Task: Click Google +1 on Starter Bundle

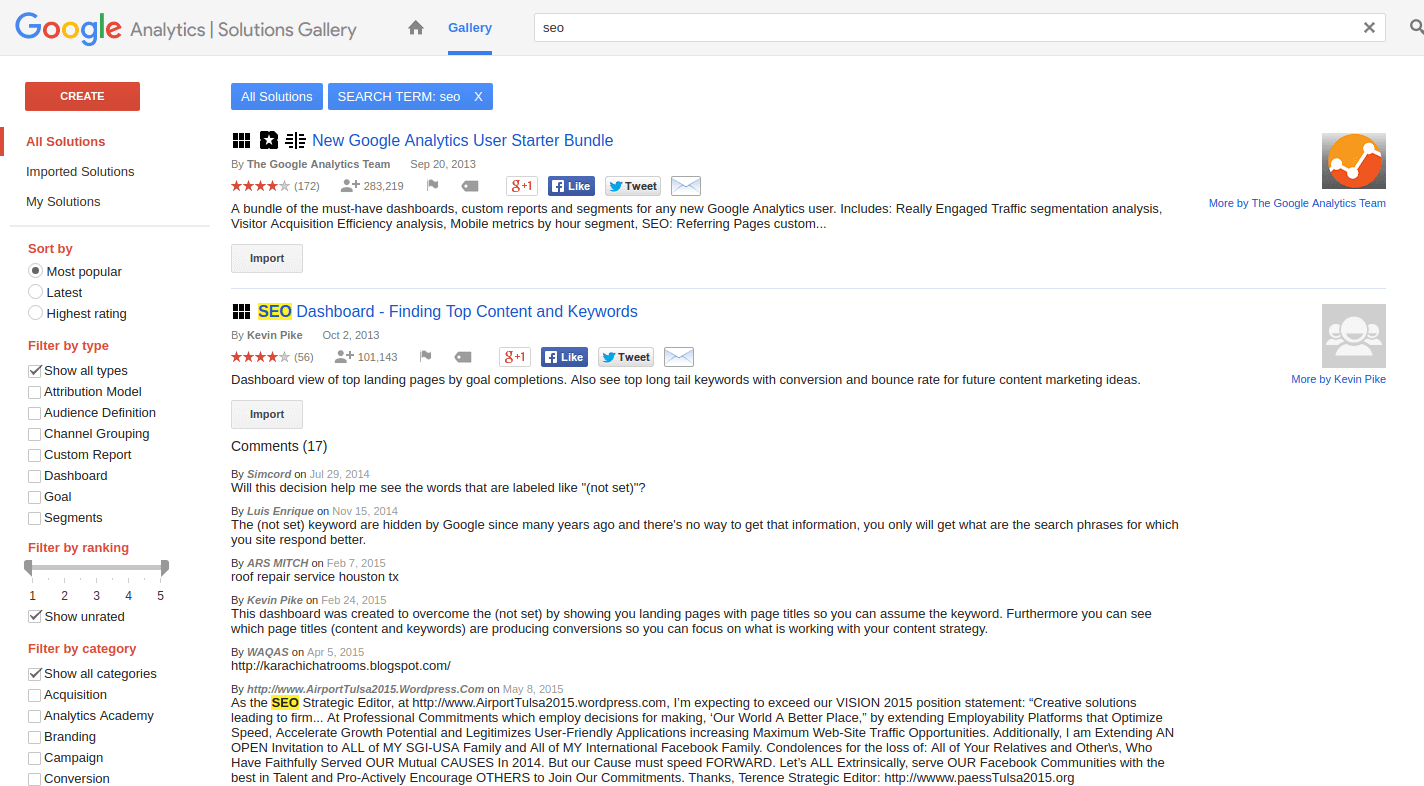Action: tap(522, 186)
